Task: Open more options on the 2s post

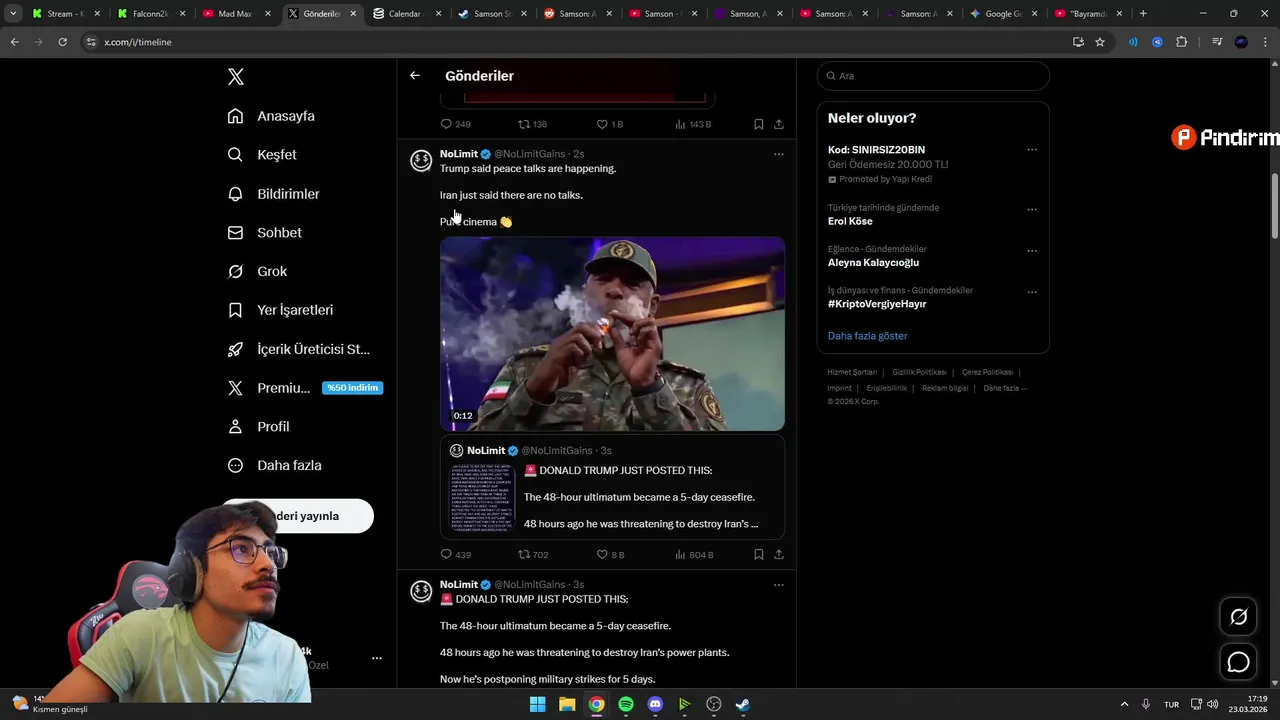Action: (778, 154)
